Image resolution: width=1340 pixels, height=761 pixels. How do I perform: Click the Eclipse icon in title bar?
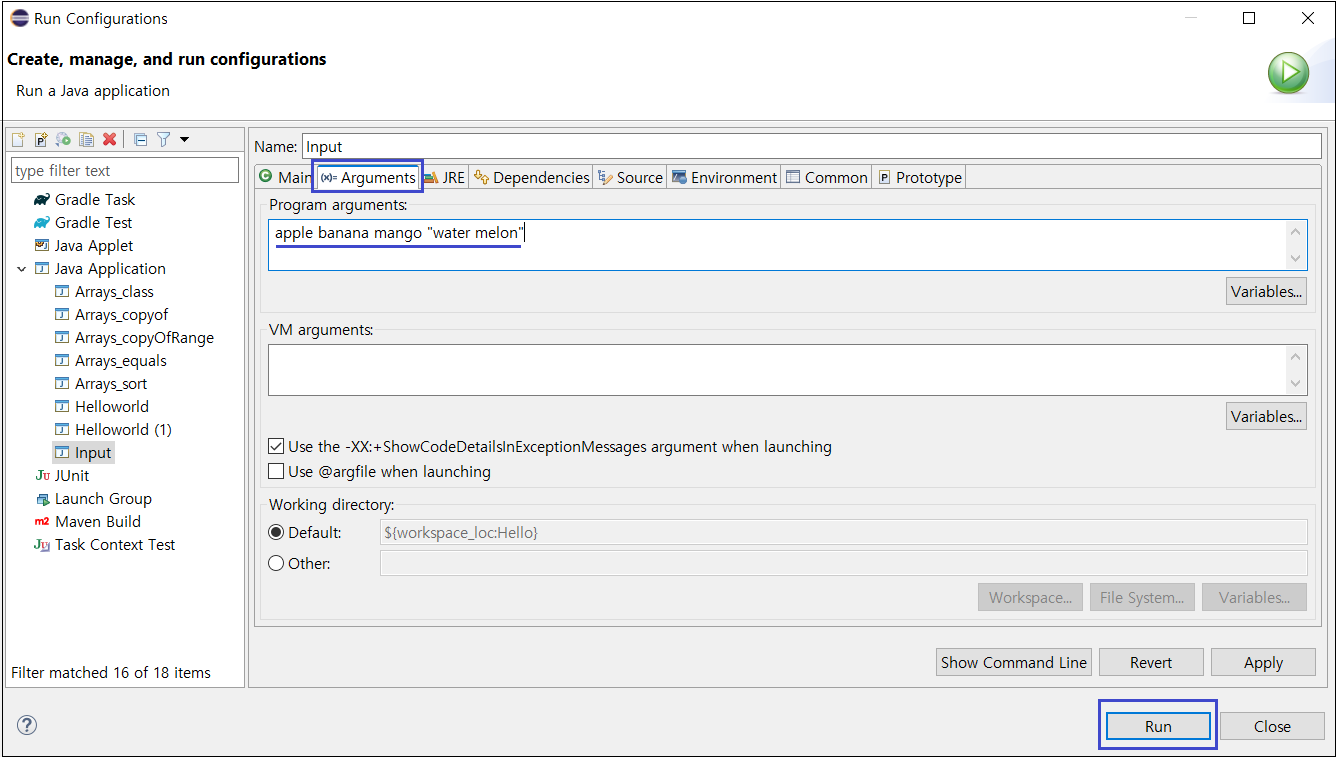pyautogui.click(x=19, y=18)
